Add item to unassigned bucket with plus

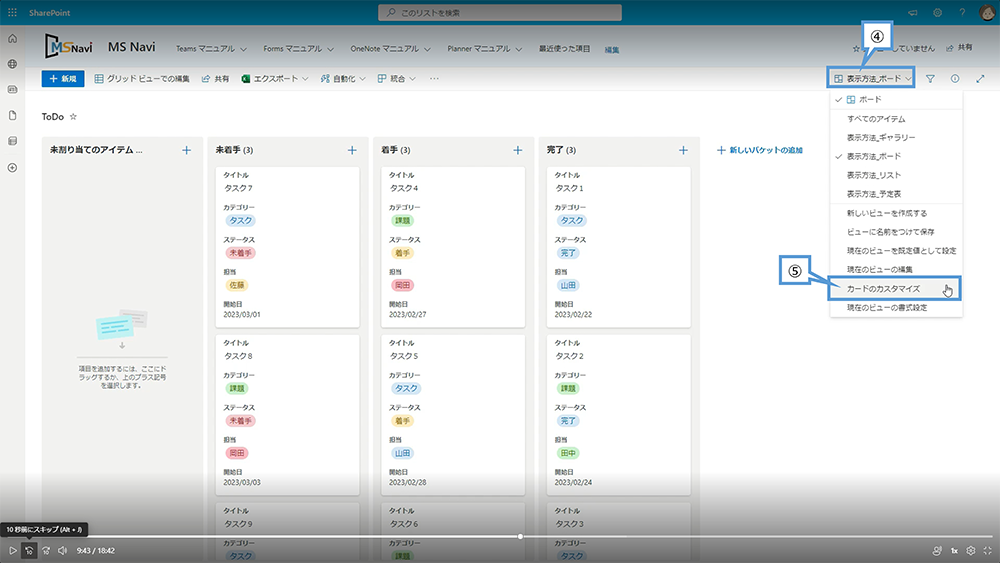click(186, 150)
